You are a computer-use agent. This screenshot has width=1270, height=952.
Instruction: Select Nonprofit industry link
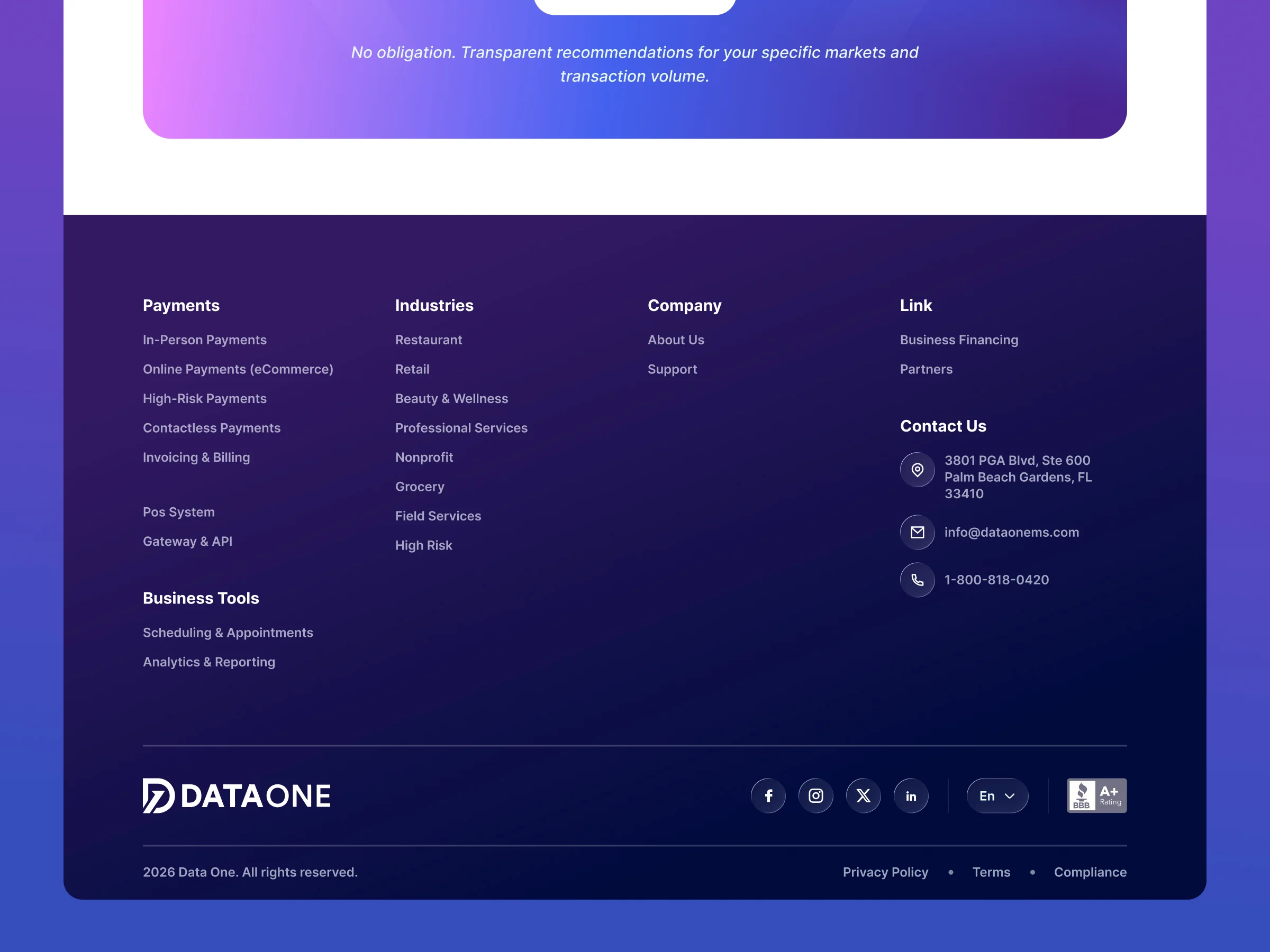(424, 457)
